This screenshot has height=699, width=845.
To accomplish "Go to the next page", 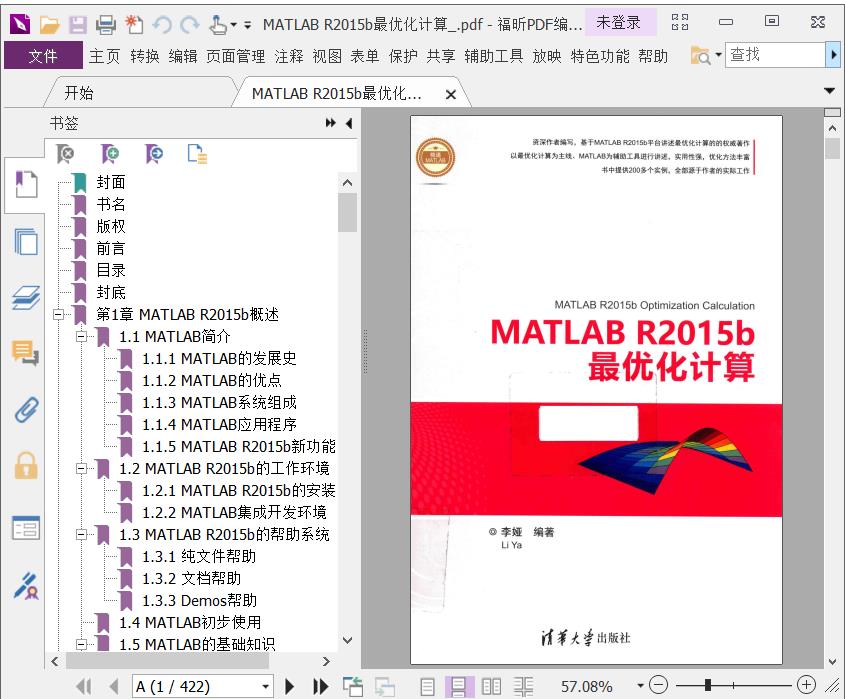I will (289, 687).
